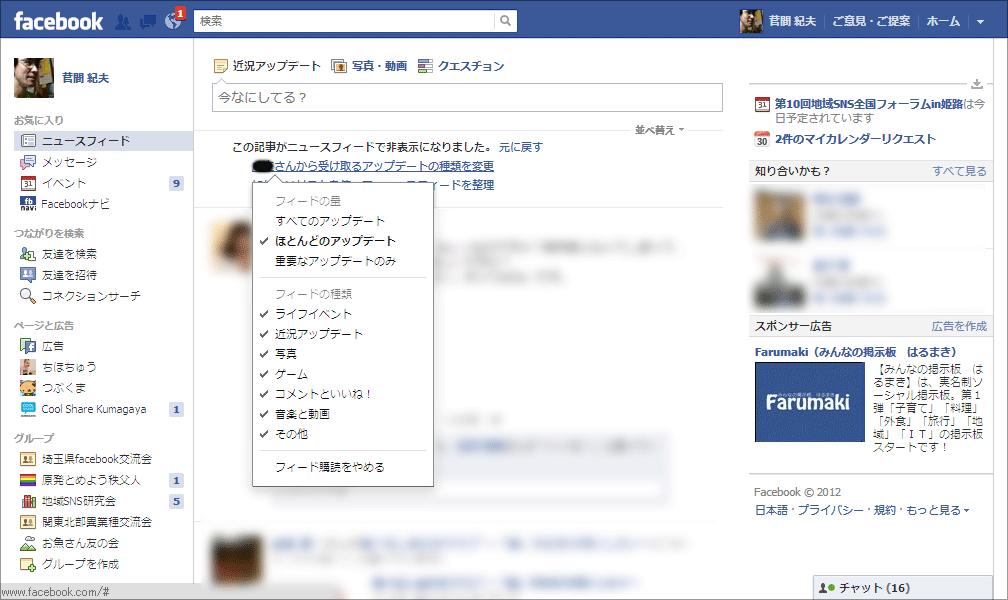1008x600 pixels.
Task: Click the コネクションサーチ magnifier icon
Action: (28, 296)
